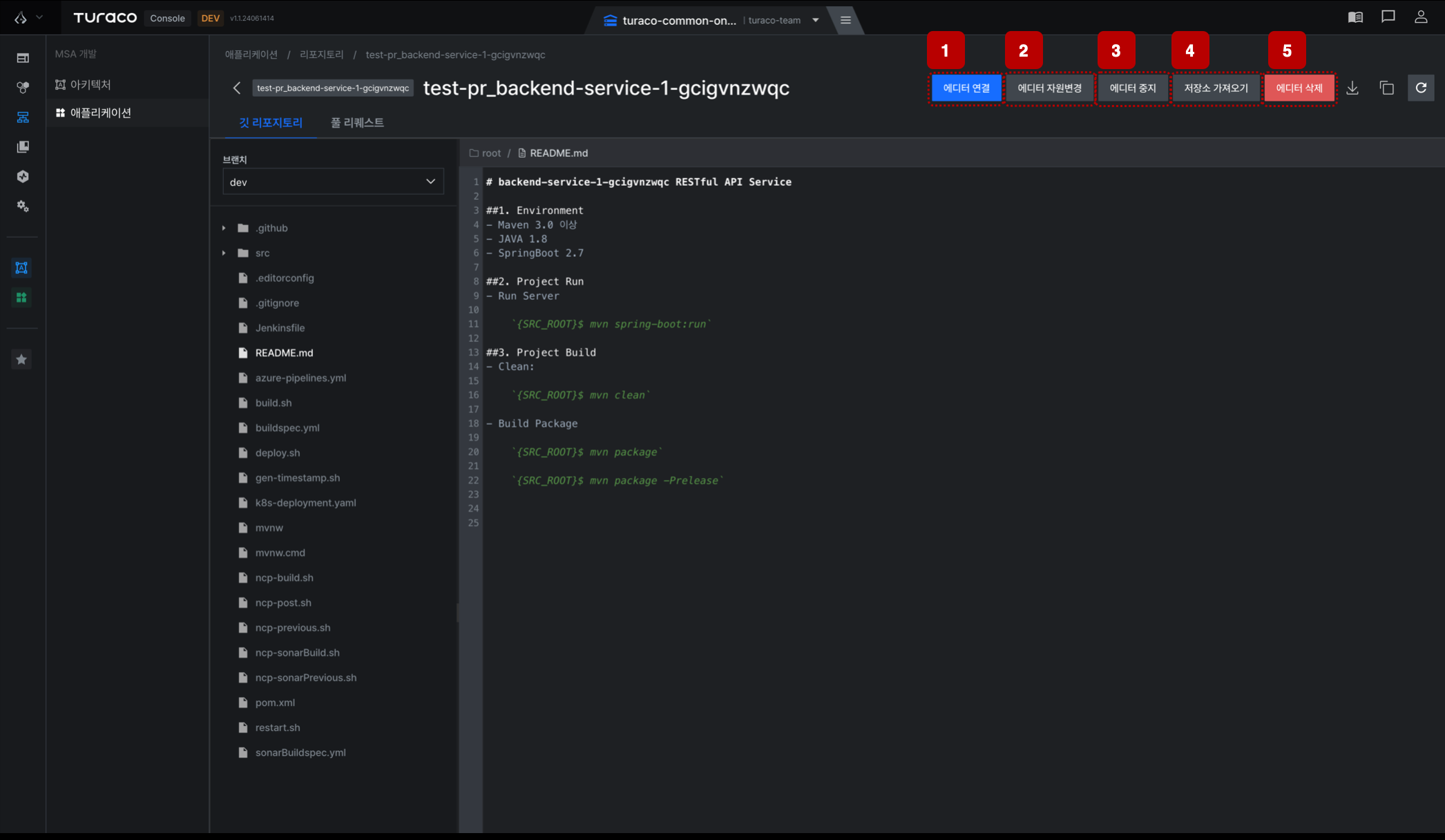
Task: Select README.md in the file tree
Action: tap(284, 352)
